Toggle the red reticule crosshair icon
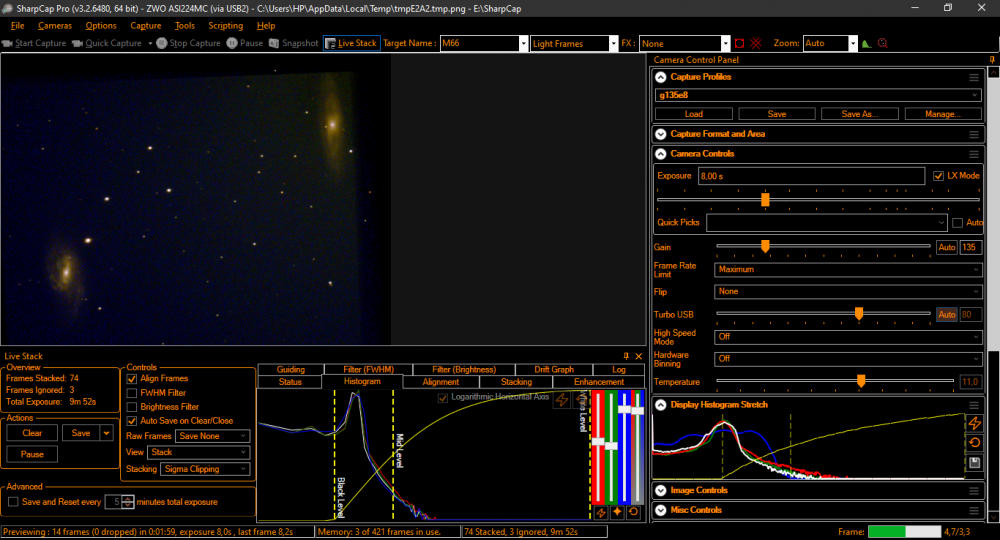Image resolution: width=1000 pixels, height=540 pixels. pyautogui.click(x=756, y=43)
